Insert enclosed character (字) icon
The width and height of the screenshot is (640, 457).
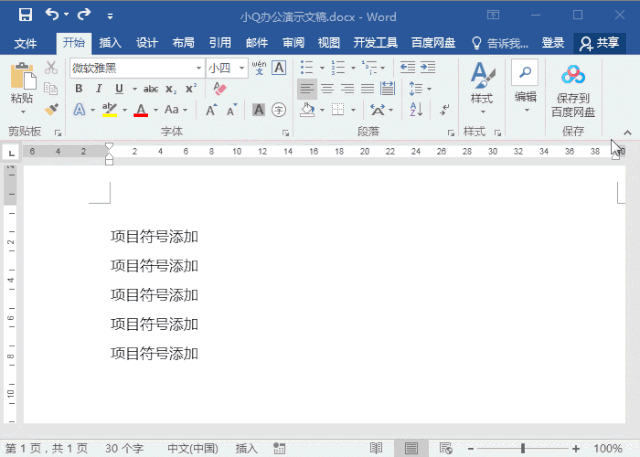coord(279,110)
